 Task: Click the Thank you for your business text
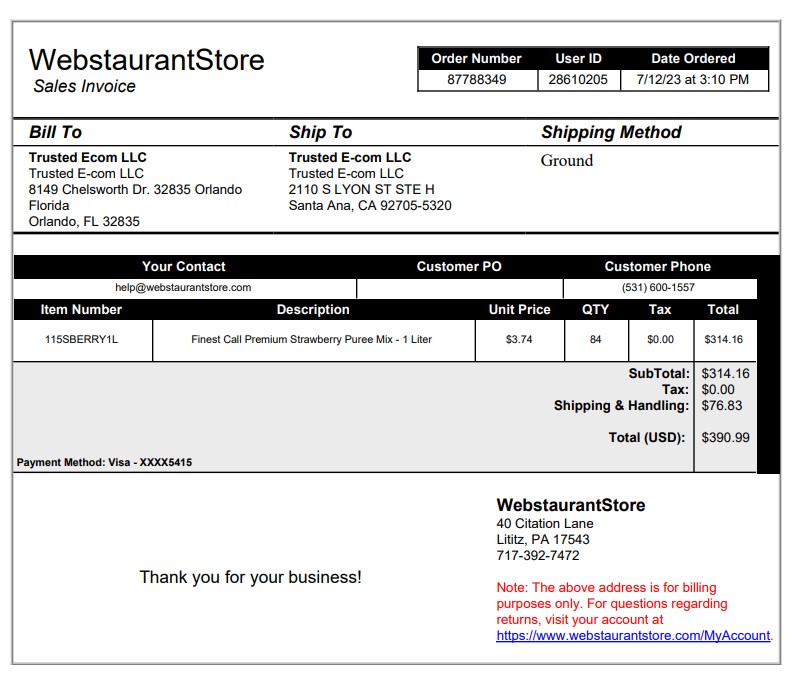250,577
